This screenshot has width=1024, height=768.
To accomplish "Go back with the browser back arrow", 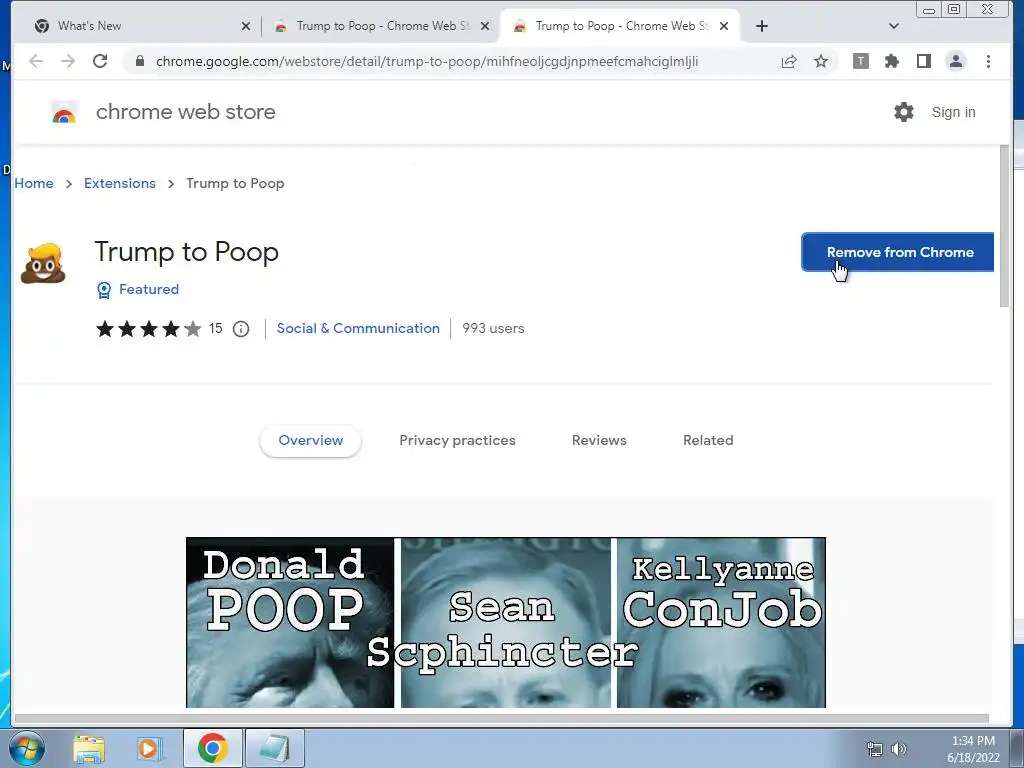I will 36,61.
